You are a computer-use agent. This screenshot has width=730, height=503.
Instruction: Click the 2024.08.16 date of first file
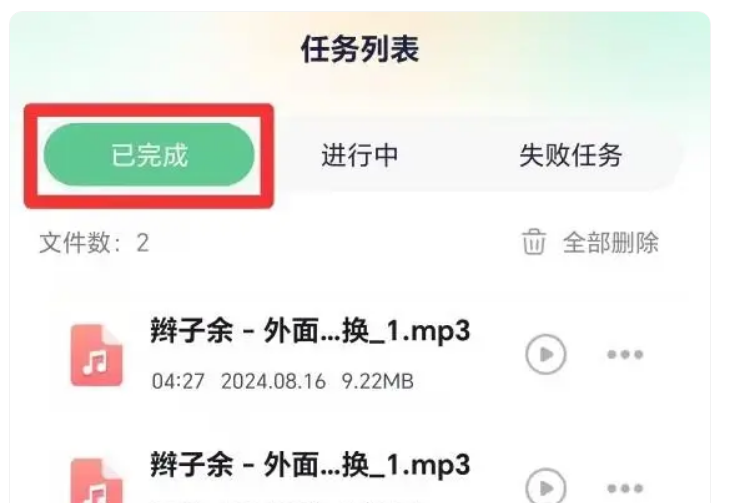(273, 381)
